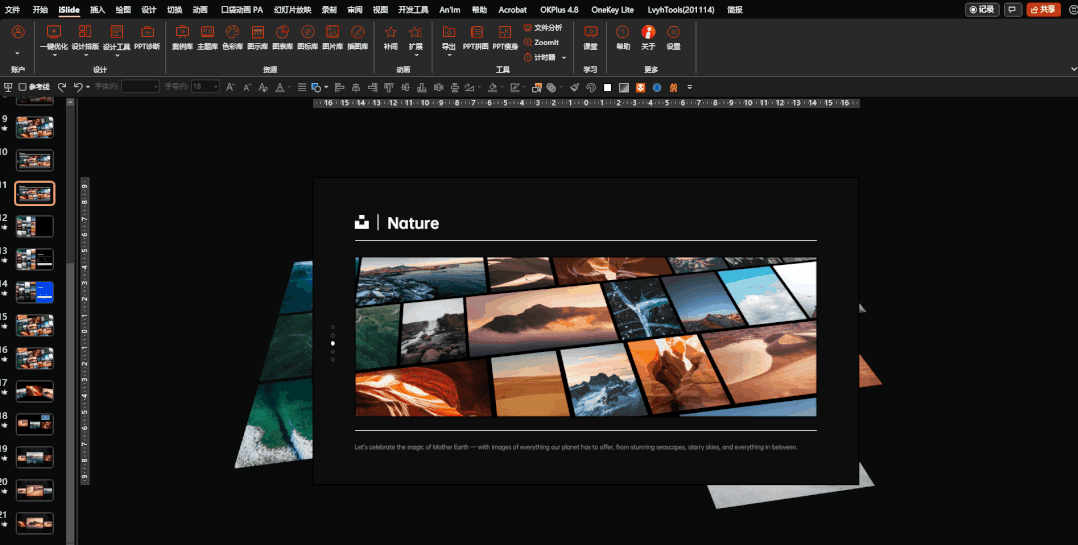Open the 课堂 classroom icon
The height and width of the screenshot is (545, 1078).
591,37
